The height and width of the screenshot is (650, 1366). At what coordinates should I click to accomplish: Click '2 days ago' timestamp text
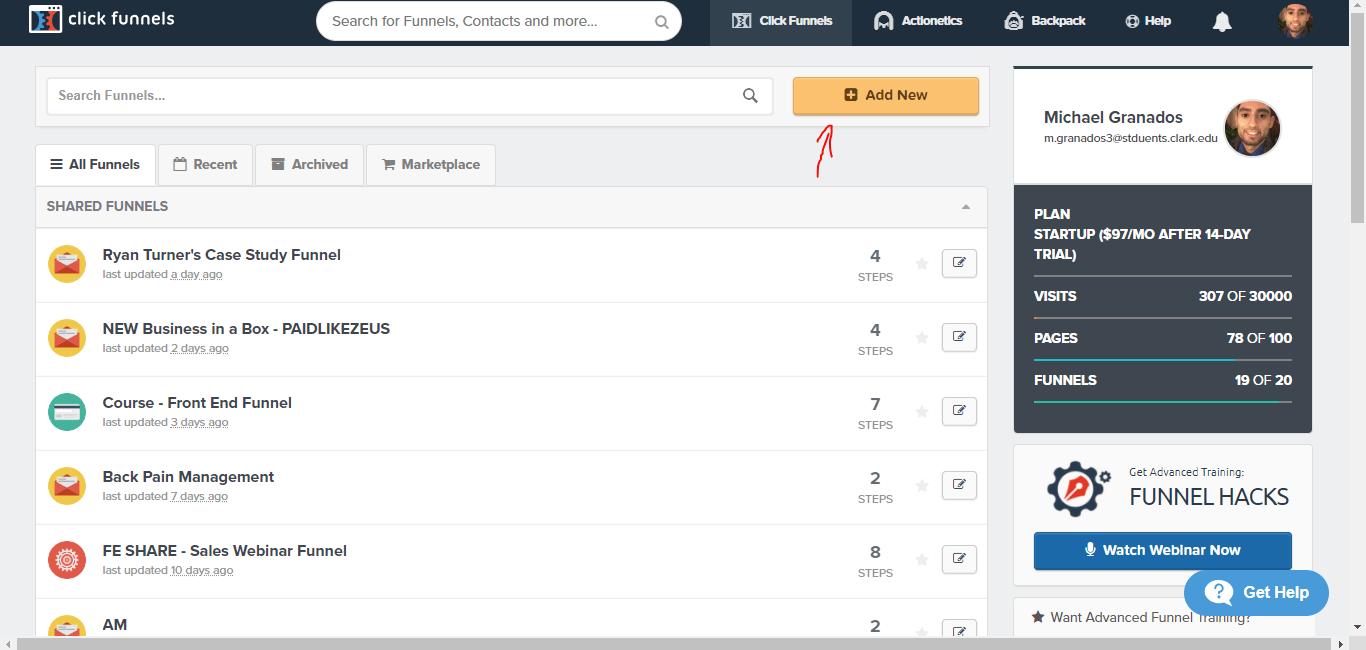tap(200, 348)
